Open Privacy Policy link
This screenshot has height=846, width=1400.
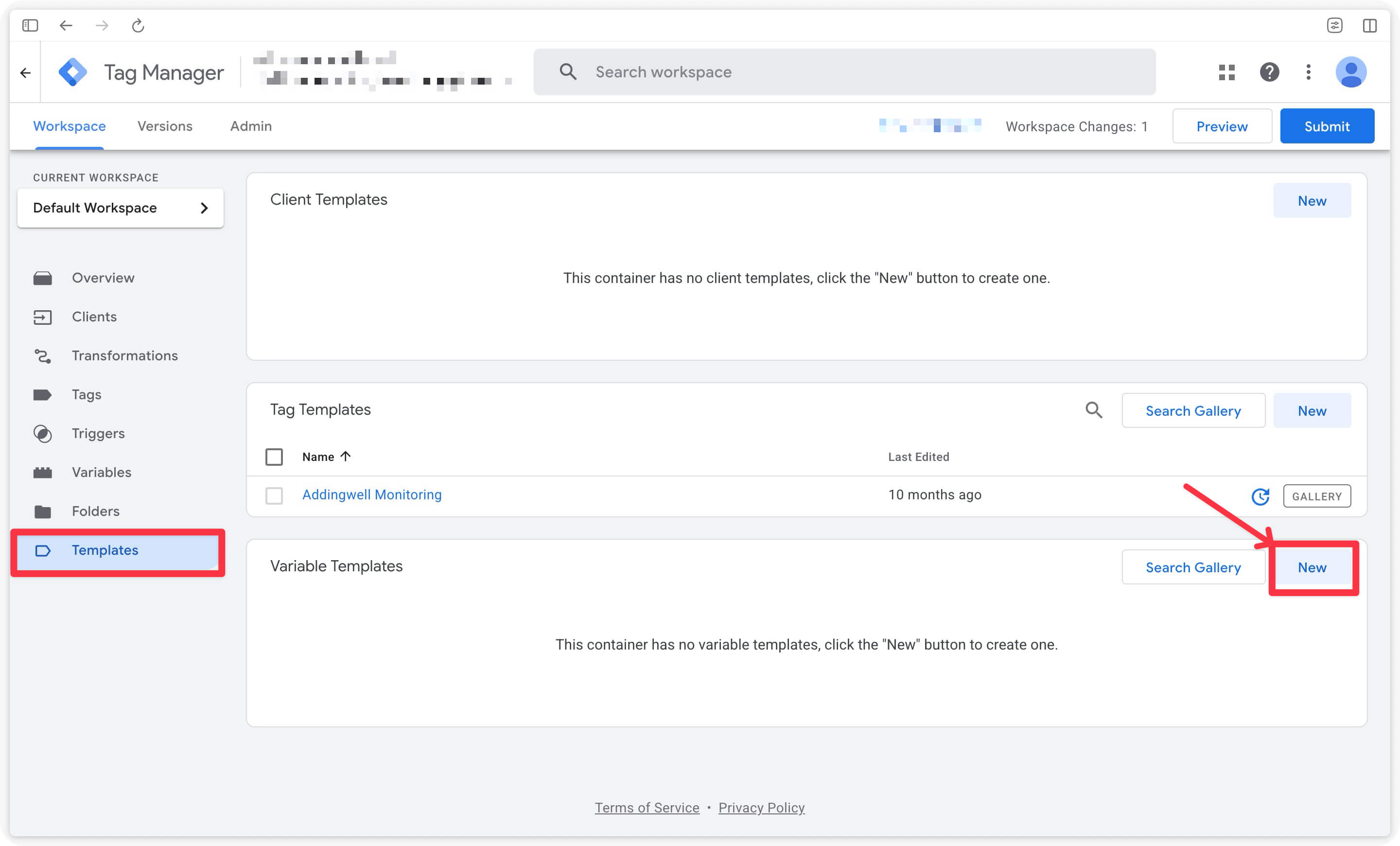(x=761, y=808)
